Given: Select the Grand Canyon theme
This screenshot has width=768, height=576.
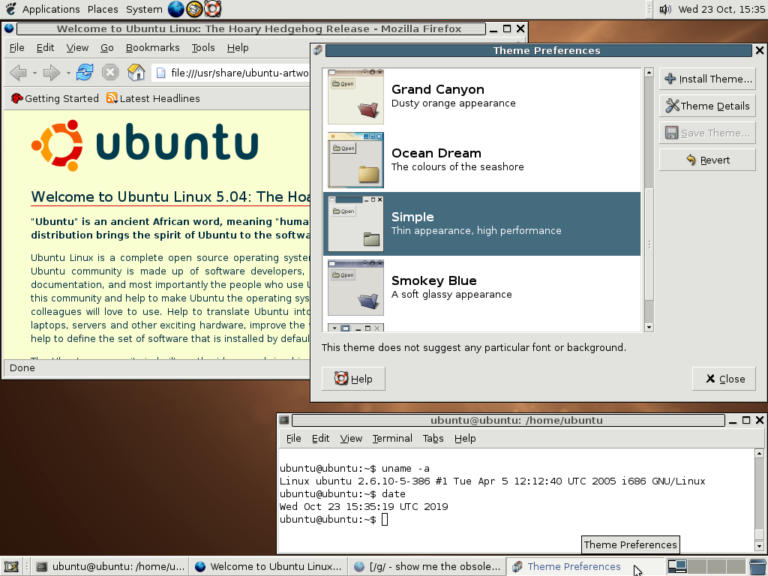Looking at the screenshot, I should (481, 96).
